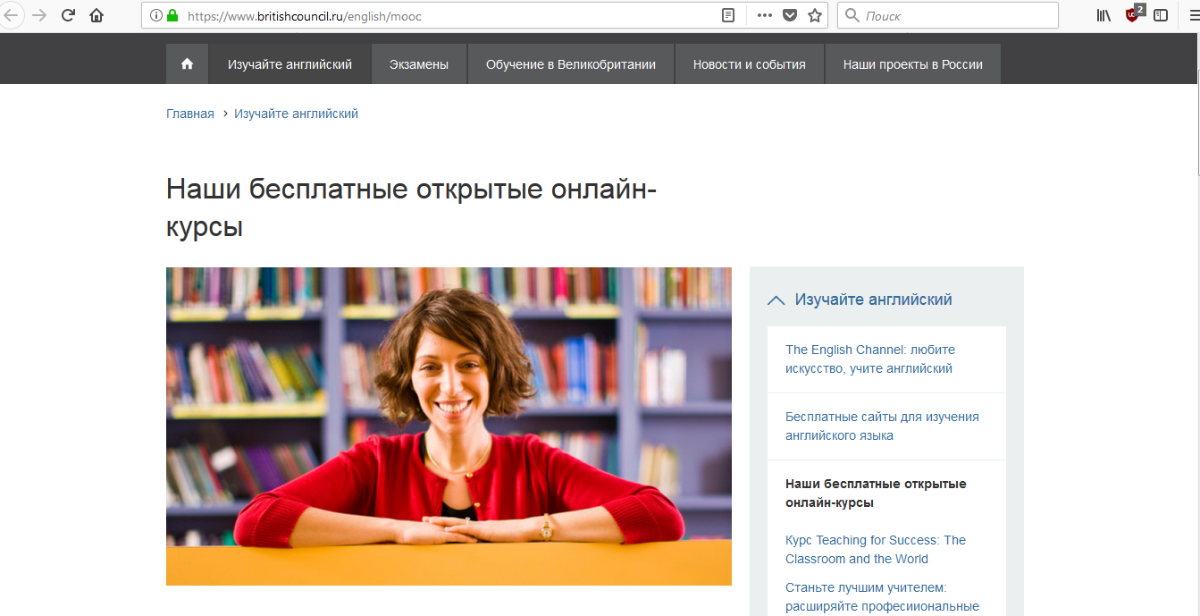Screen dimensions: 1200x616
Task: Bookmark this page with the star icon
Action: coord(815,16)
